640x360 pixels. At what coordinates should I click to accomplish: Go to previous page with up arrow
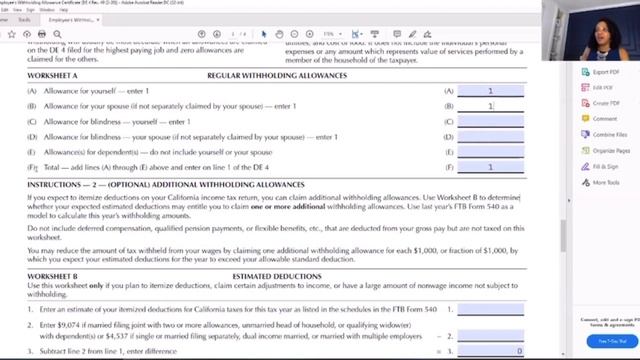point(202,34)
